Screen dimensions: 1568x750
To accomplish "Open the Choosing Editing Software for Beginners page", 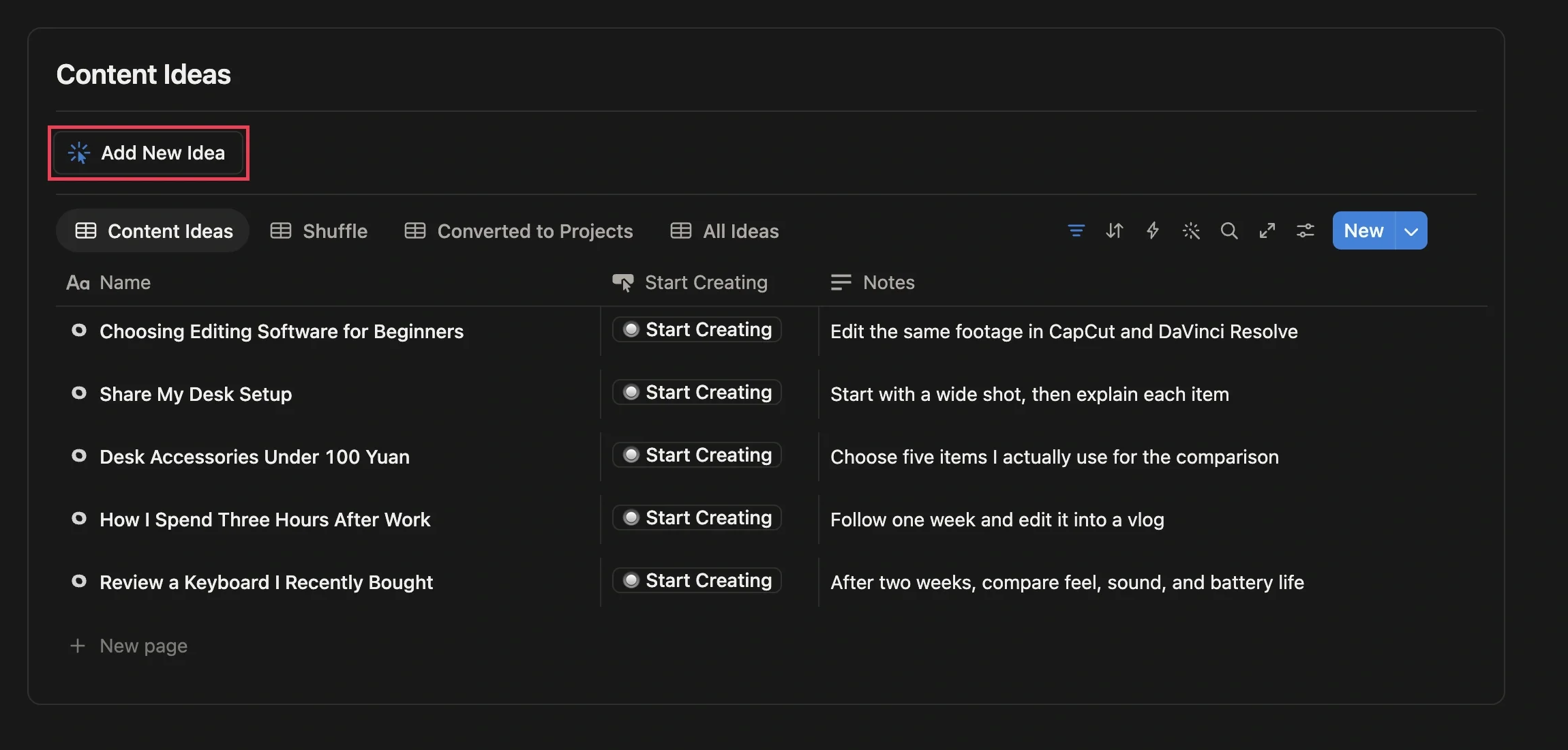I will pyautogui.click(x=282, y=331).
